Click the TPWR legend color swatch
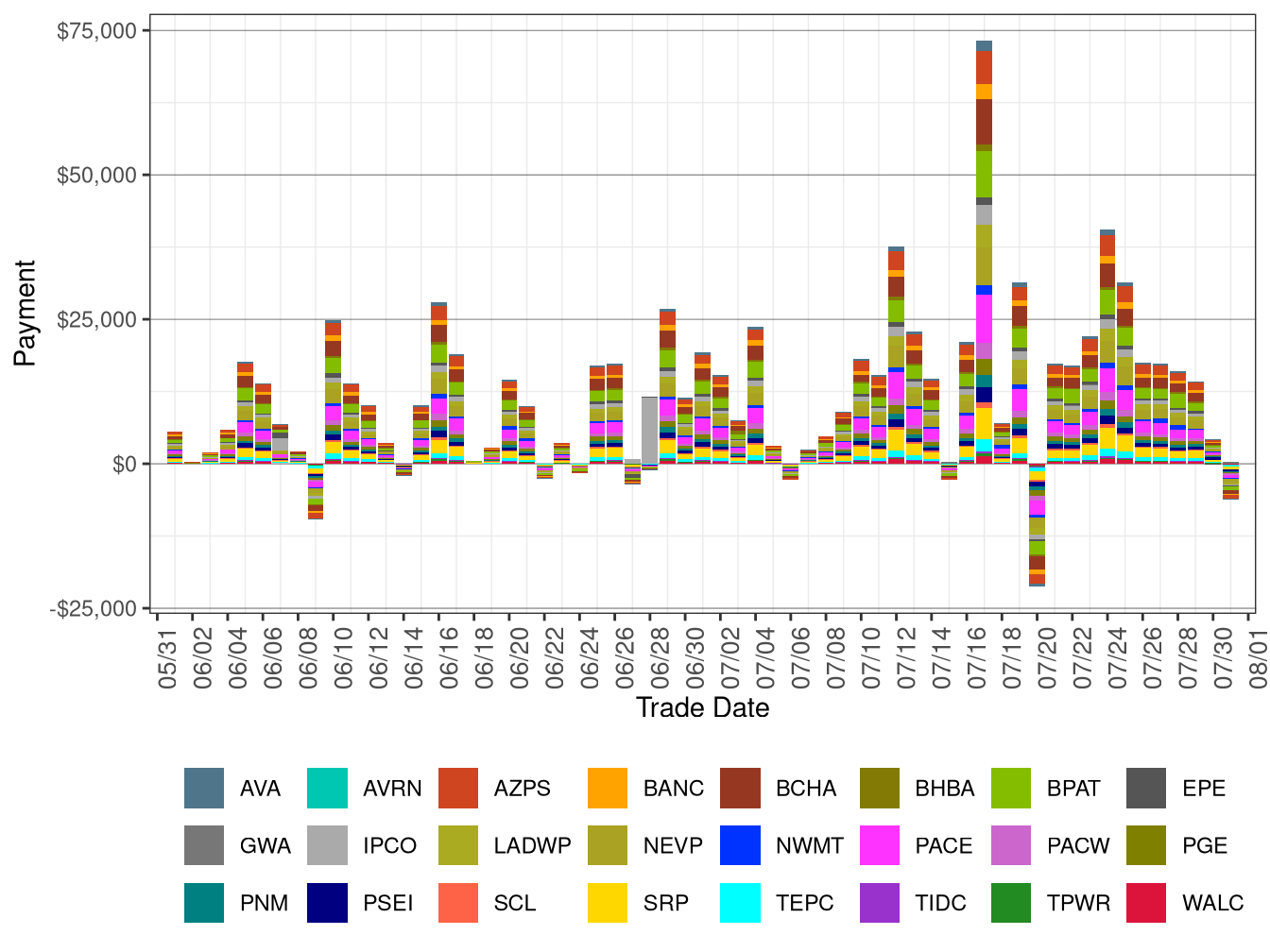The width and height of the screenshot is (1270, 952). [1011, 903]
